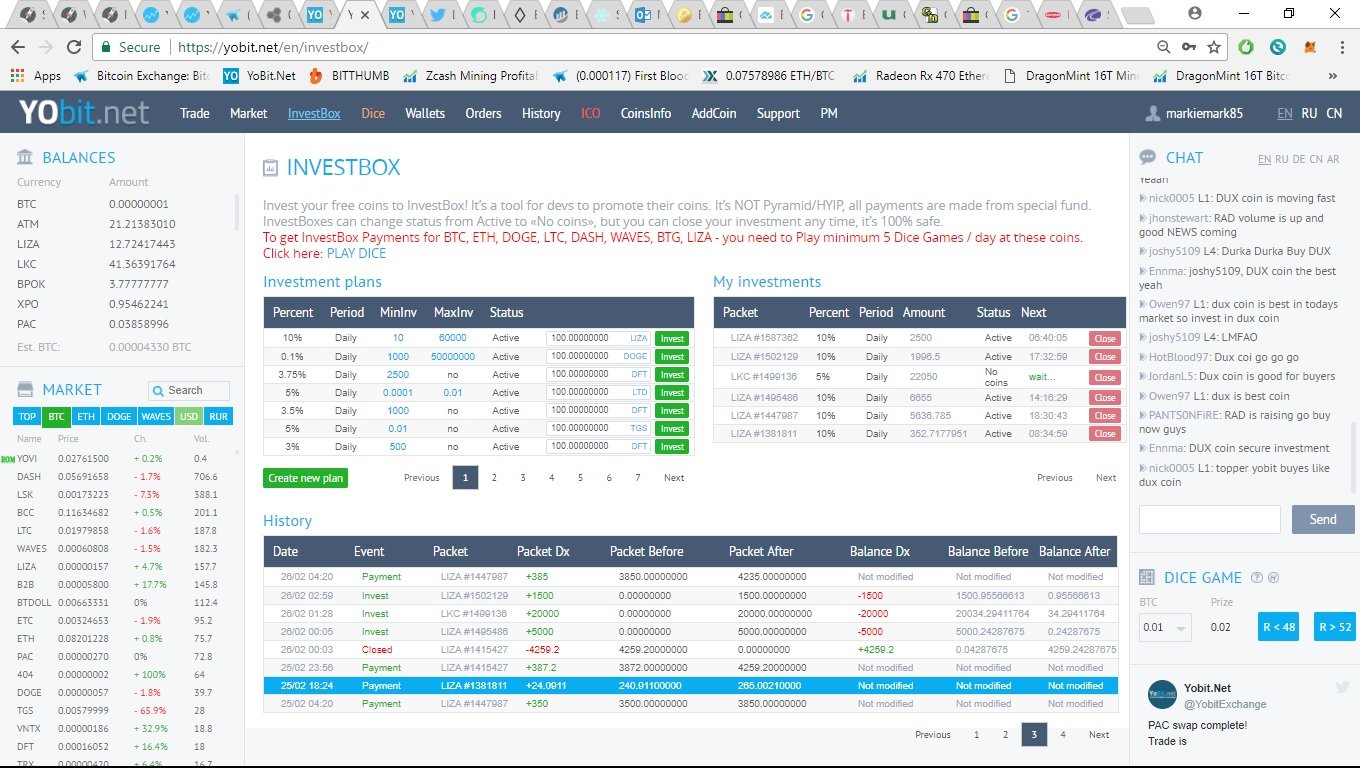Go back with browser back arrow
The image size is (1360, 768).
pyautogui.click(x=18, y=47)
